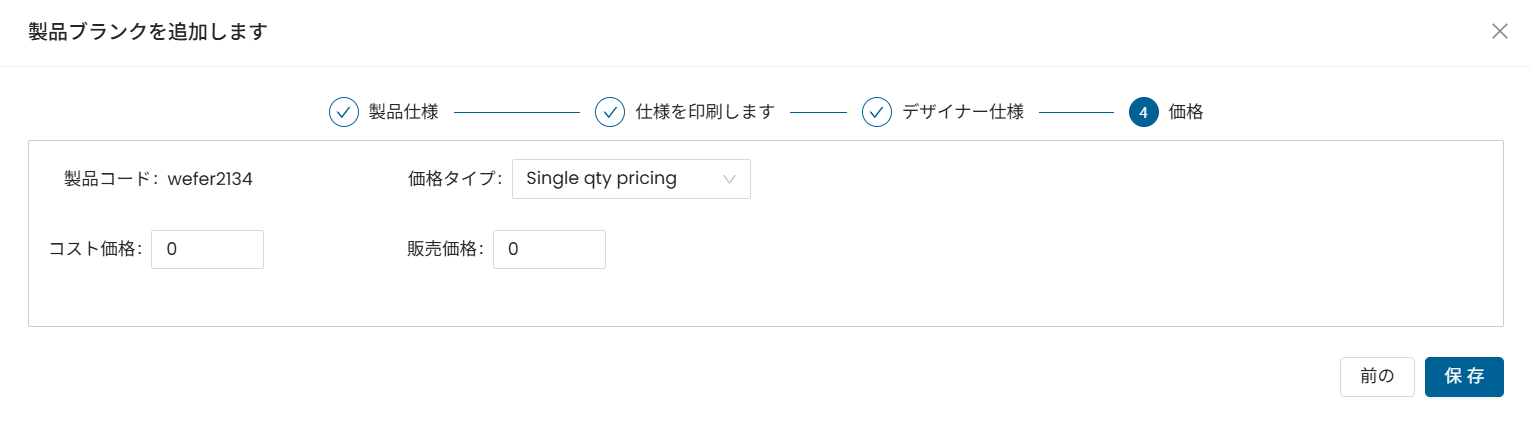Image resolution: width=1531 pixels, height=422 pixels.
Task: Expand the 価格タイプ dropdown chevron arrow
Action: click(729, 179)
